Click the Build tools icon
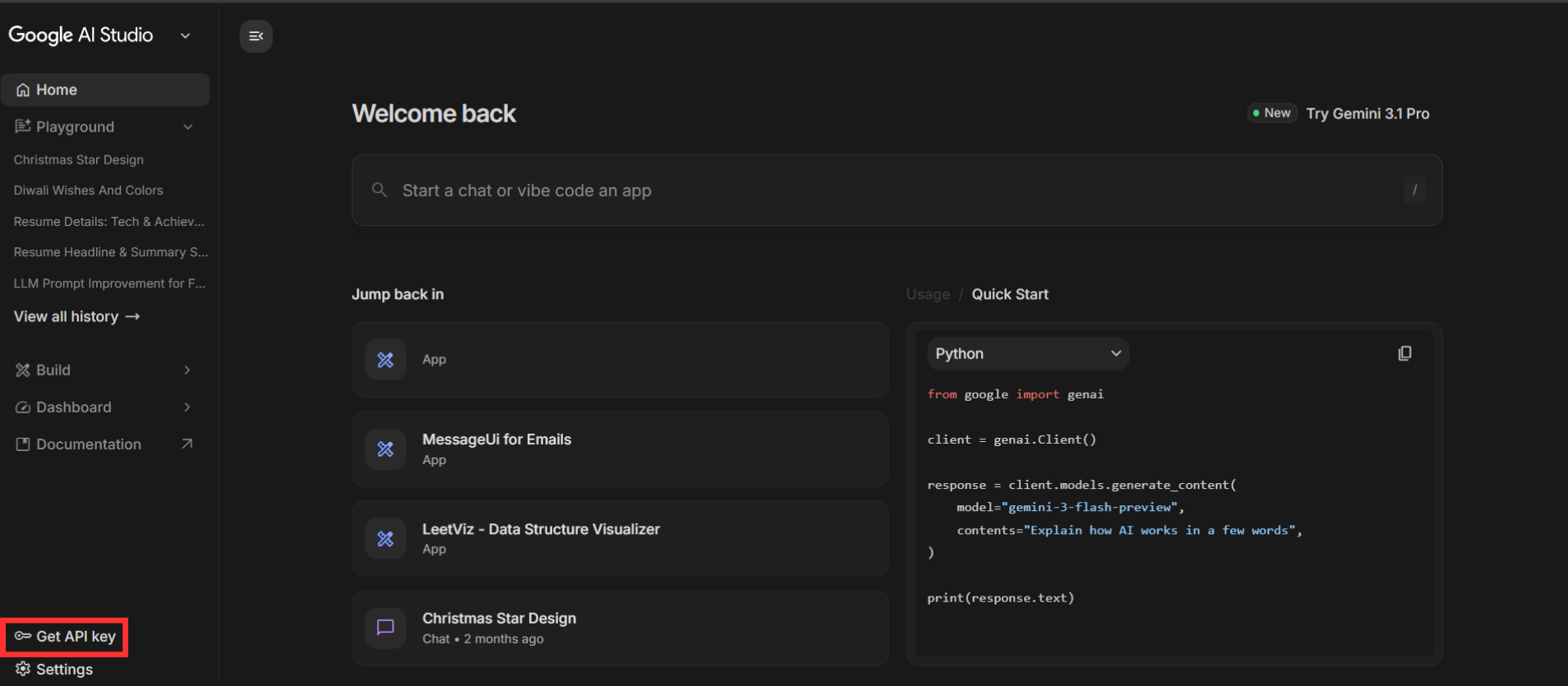This screenshot has height=686, width=1568. (x=23, y=371)
